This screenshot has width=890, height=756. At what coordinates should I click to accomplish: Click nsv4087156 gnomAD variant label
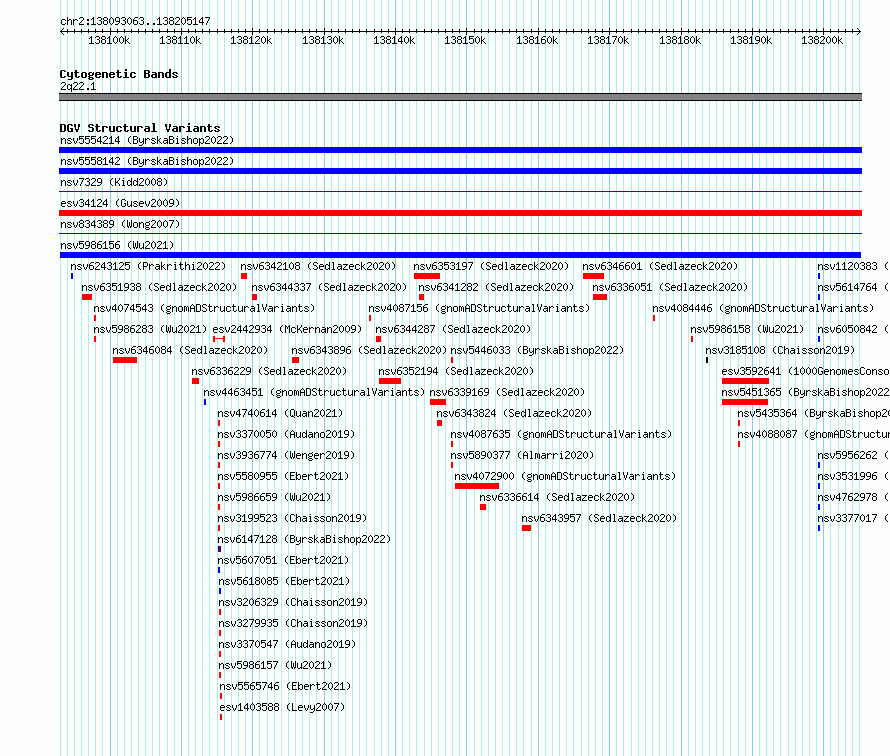479,308
